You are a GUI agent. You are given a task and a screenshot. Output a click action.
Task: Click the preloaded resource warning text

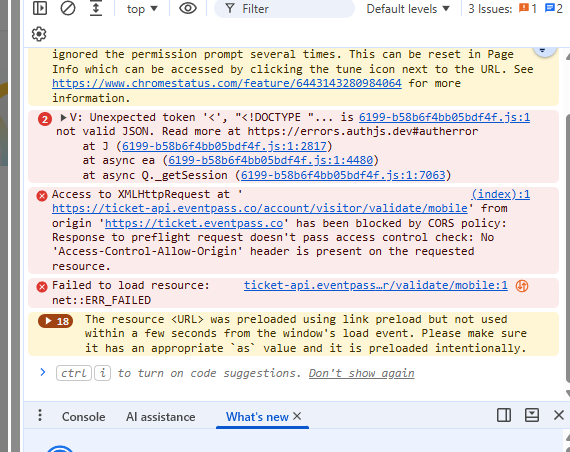(x=306, y=333)
